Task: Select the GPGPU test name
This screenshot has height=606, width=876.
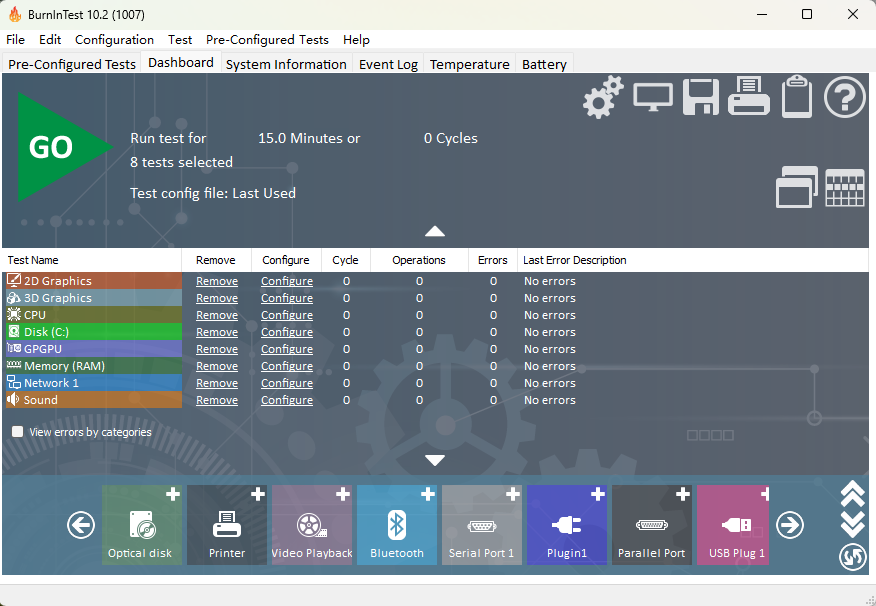Action: pyautogui.click(x=94, y=349)
